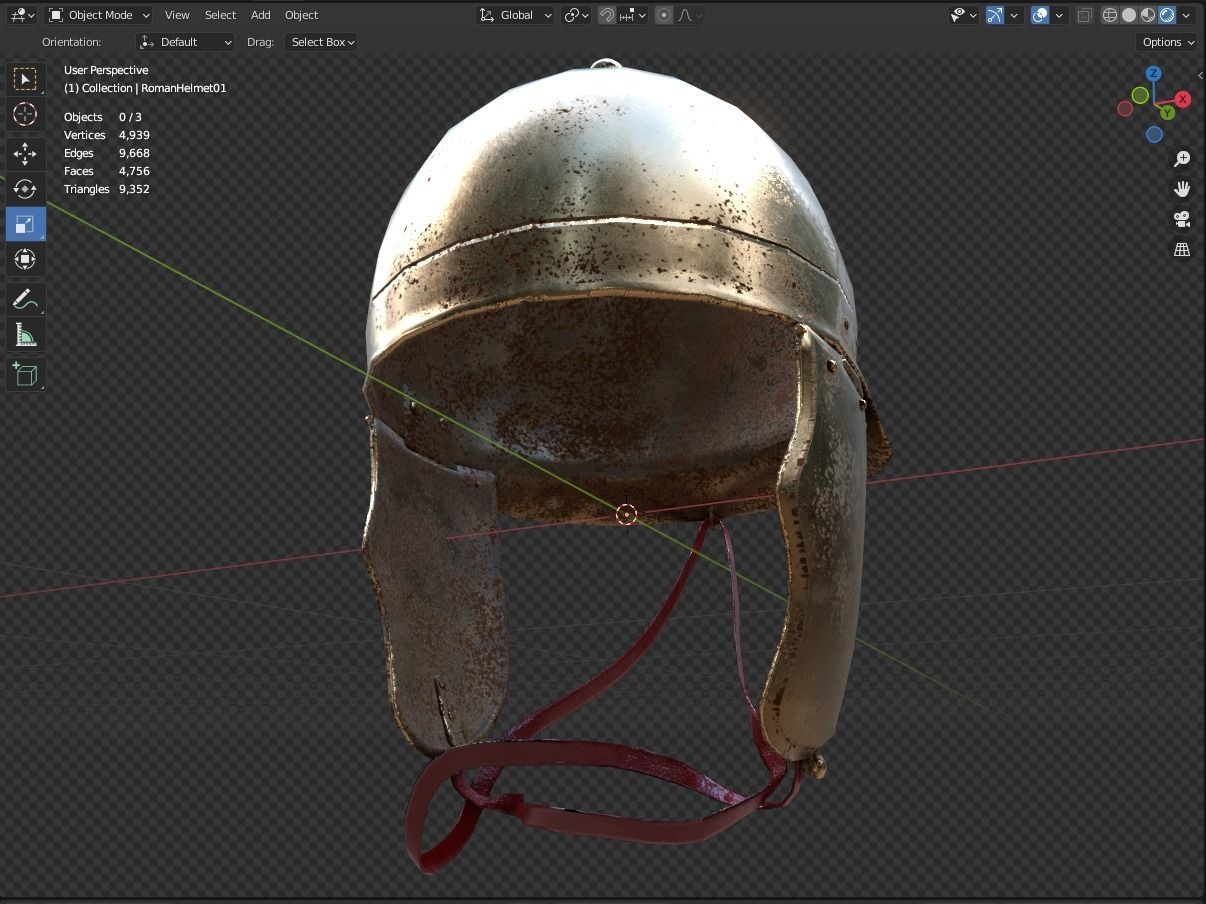Switch to material preview shading
This screenshot has height=904, width=1206.
1148,15
